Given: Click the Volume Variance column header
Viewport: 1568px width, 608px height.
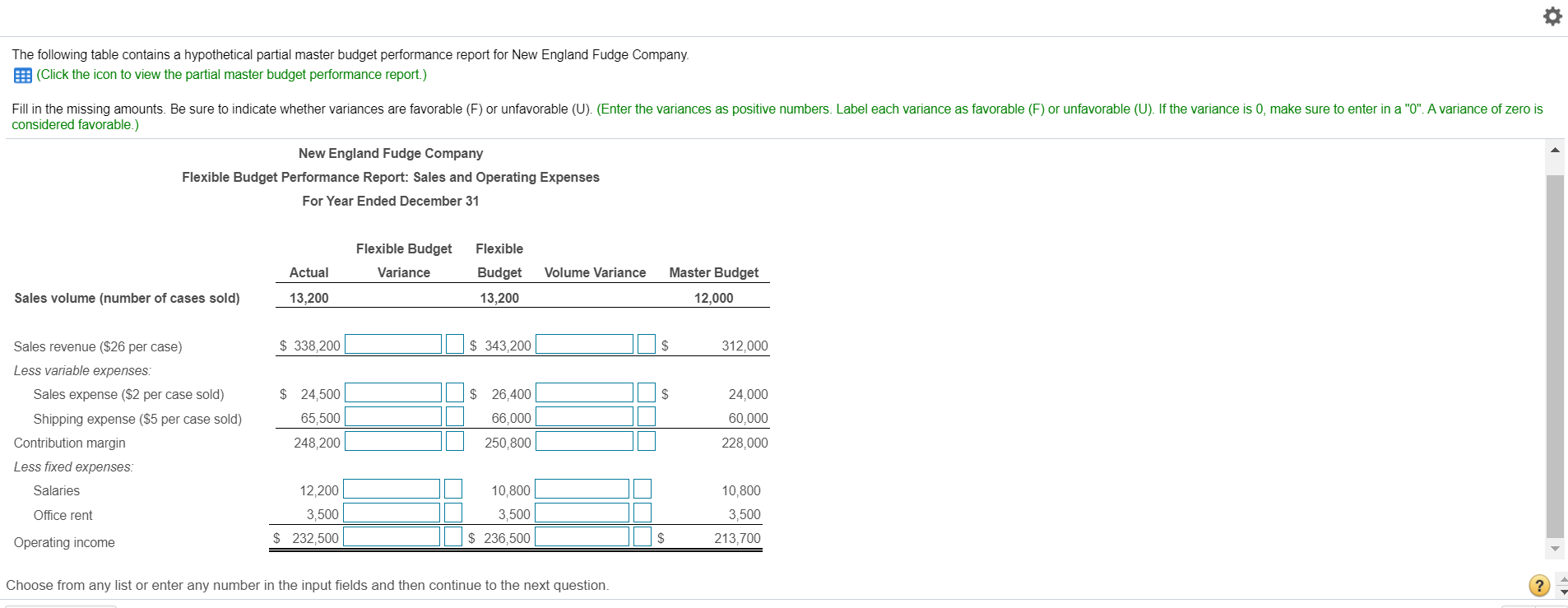Looking at the screenshot, I should [x=595, y=272].
